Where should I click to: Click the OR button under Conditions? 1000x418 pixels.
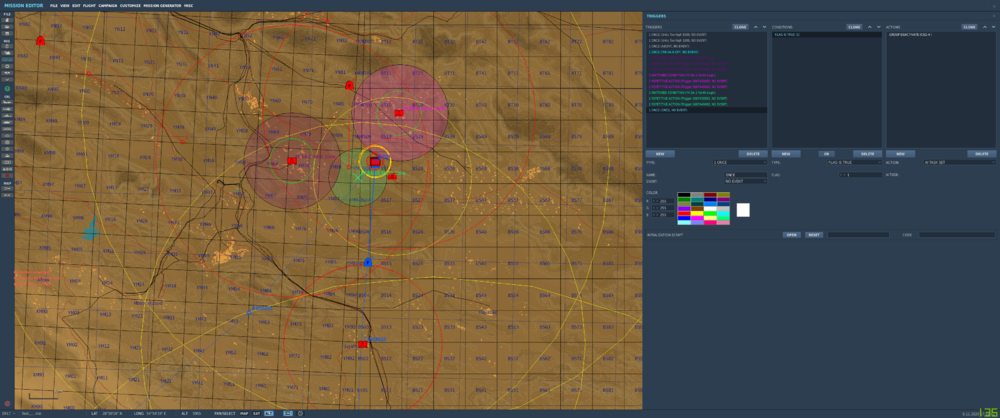click(827, 154)
